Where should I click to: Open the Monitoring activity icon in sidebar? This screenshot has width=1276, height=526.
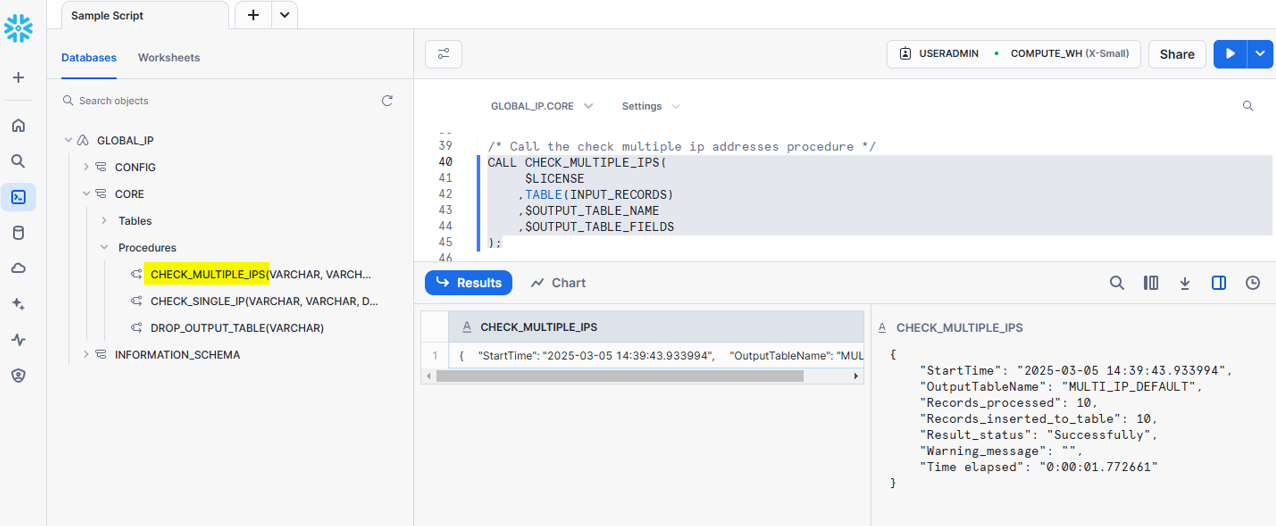click(x=18, y=340)
